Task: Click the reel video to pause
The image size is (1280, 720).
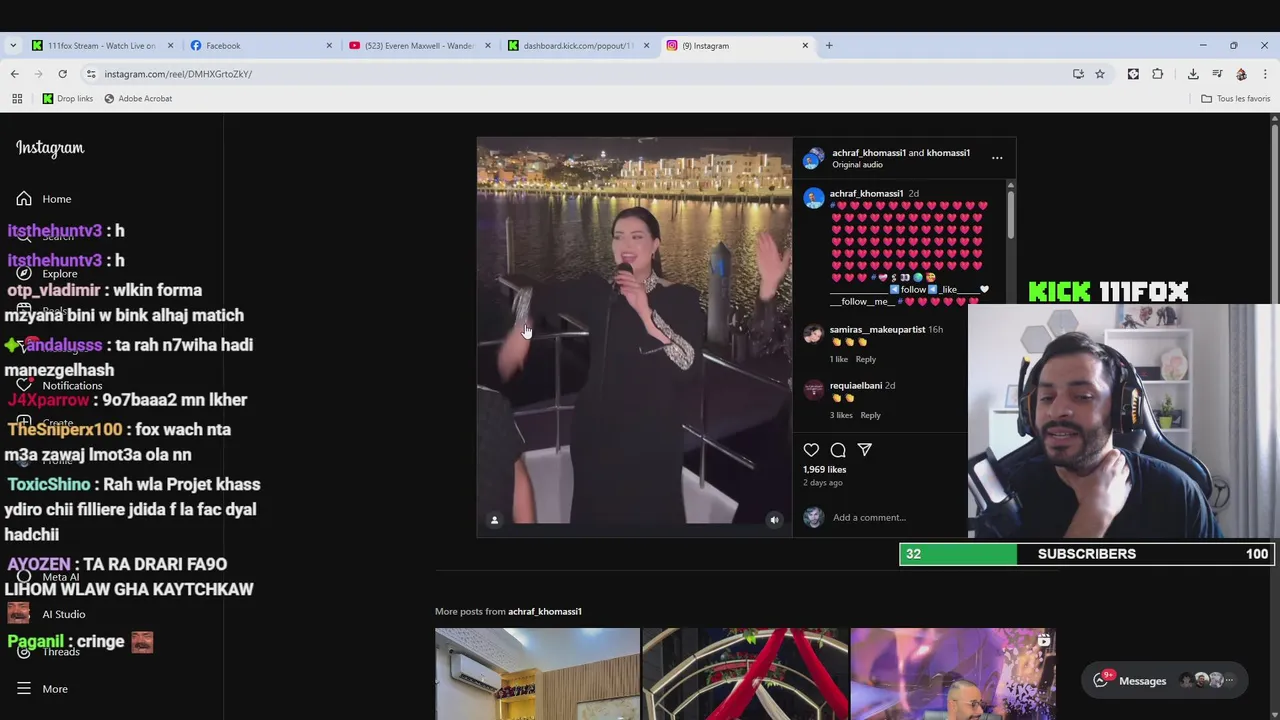Action: 634,337
